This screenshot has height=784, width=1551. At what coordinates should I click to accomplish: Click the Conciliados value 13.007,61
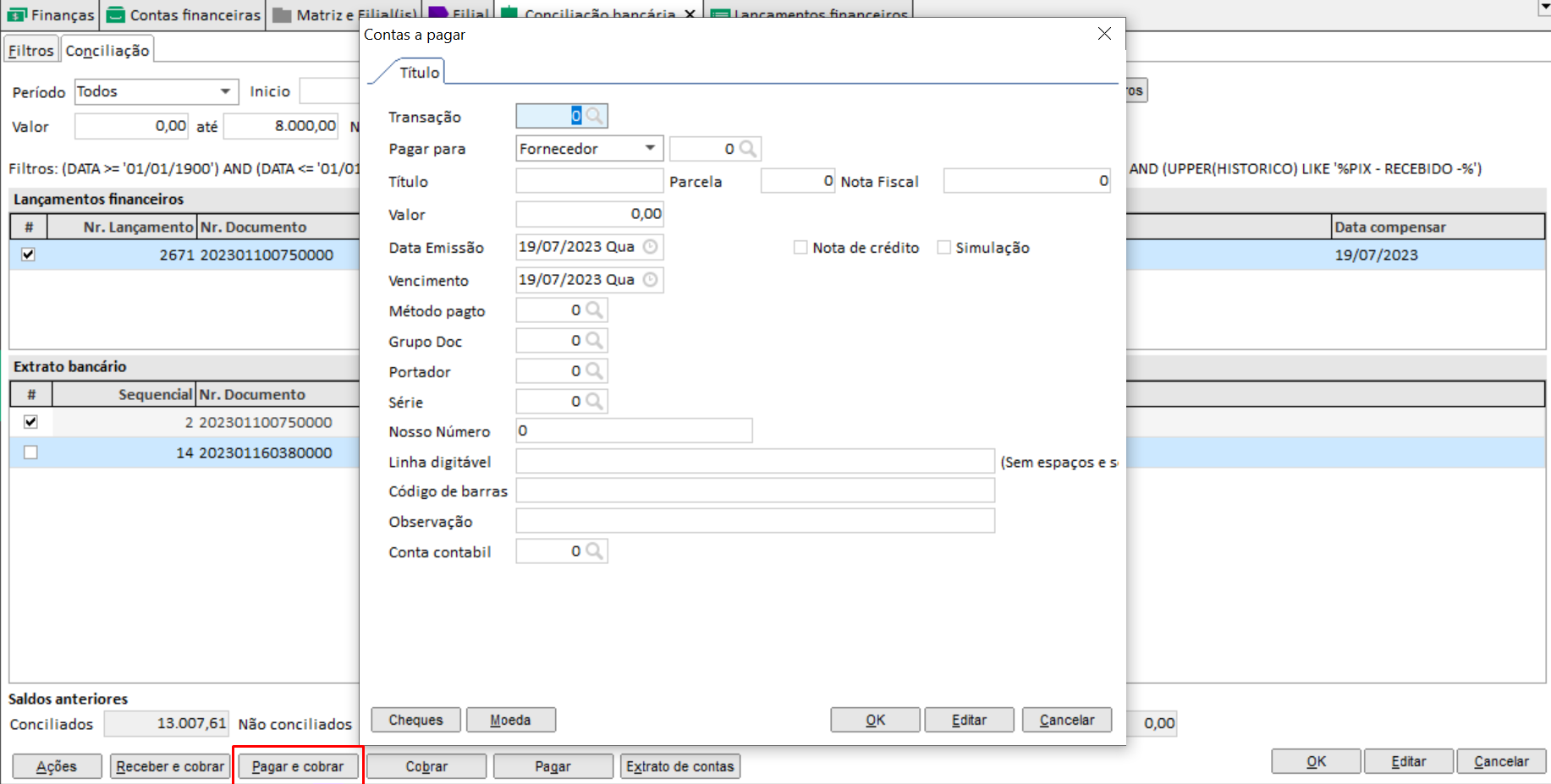[x=166, y=724]
